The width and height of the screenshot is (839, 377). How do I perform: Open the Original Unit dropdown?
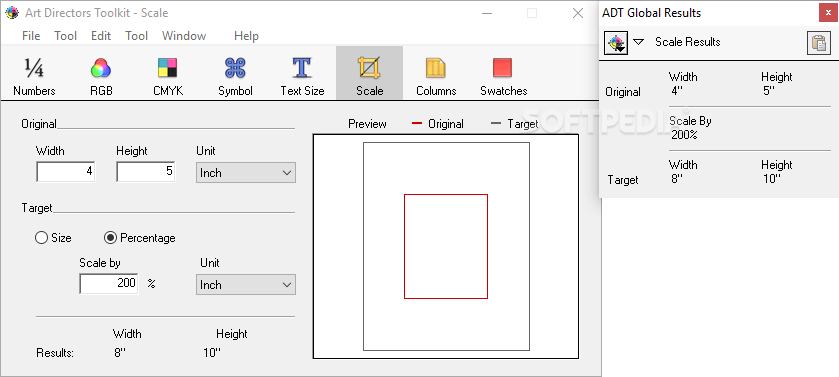click(x=246, y=173)
